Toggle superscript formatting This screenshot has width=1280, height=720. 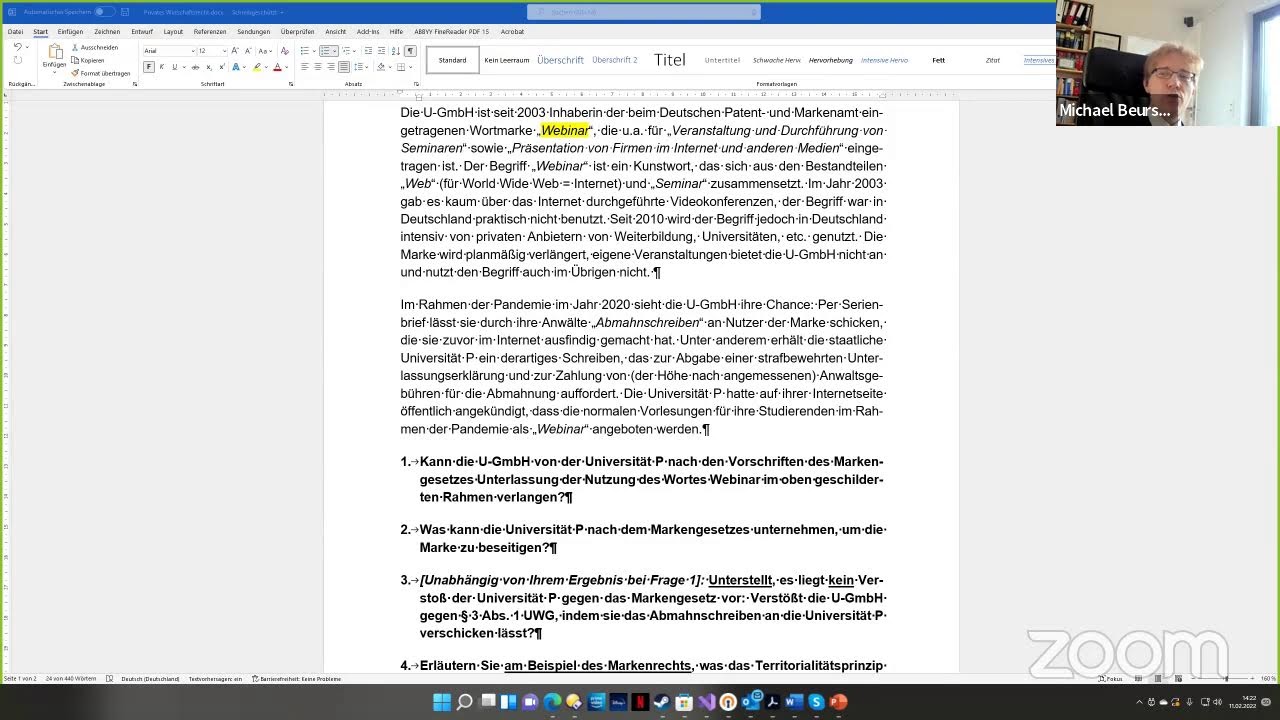pos(222,67)
